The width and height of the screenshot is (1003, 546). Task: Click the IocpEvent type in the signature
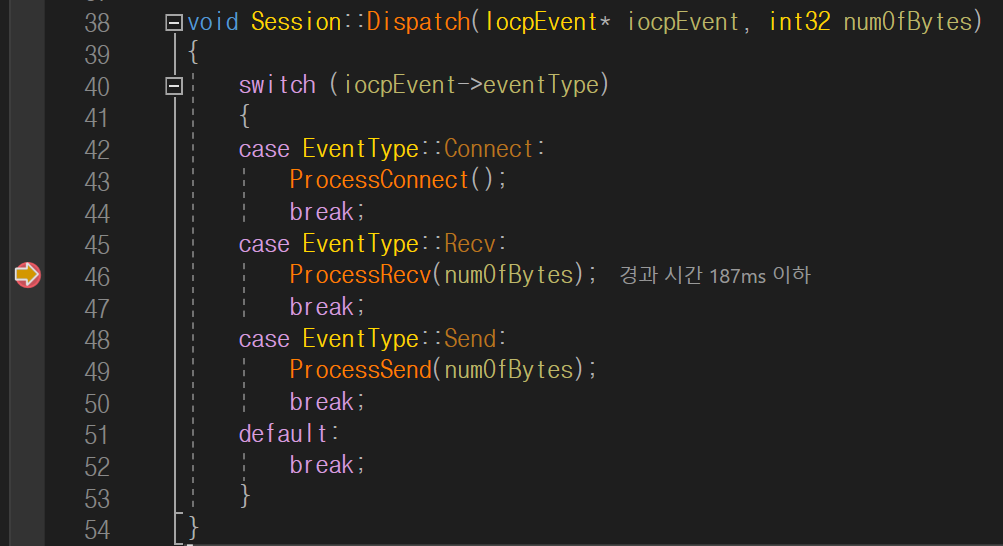[541, 22]
